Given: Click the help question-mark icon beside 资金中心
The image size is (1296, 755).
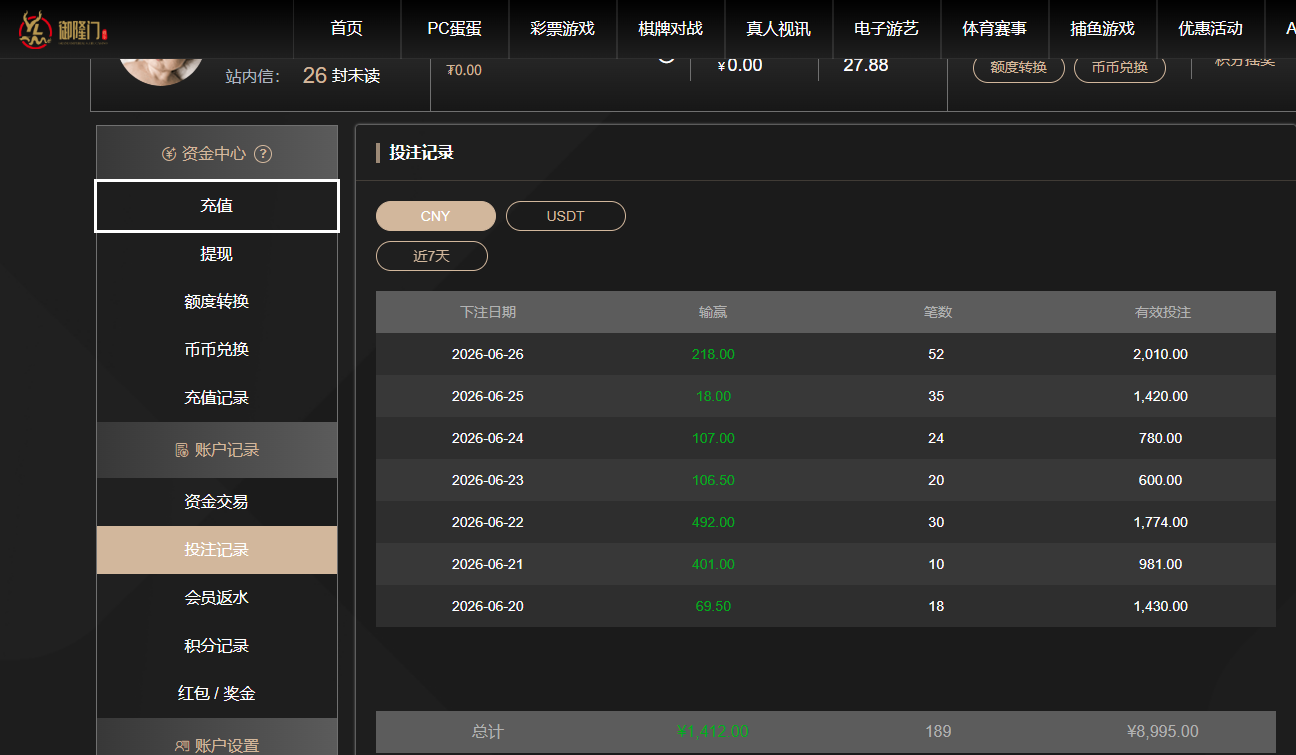Looking at the screenshot, I should (x=263, y=154).
